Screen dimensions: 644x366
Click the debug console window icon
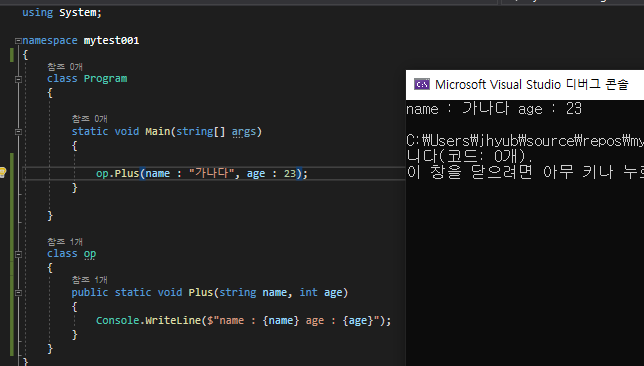[422, 84]
